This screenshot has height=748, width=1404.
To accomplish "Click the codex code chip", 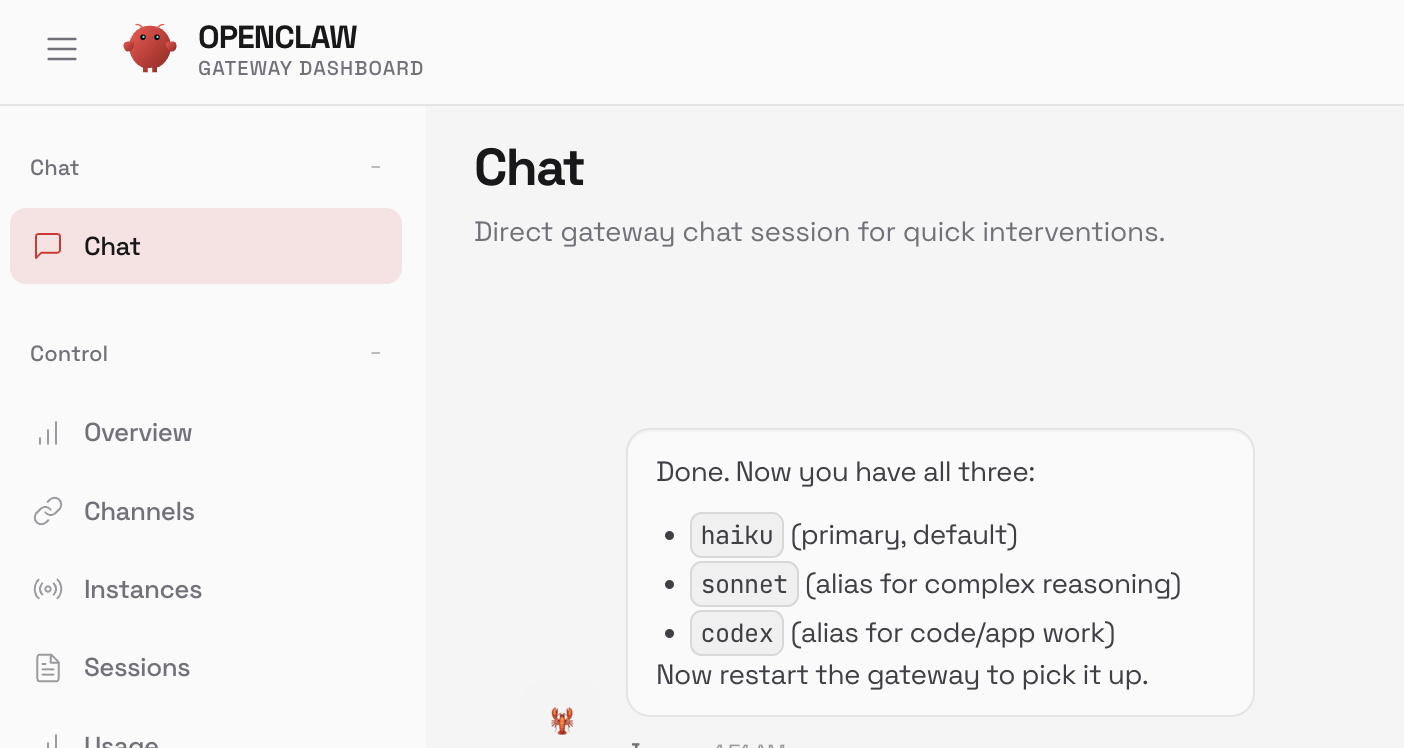I will [x=737, y=633].
